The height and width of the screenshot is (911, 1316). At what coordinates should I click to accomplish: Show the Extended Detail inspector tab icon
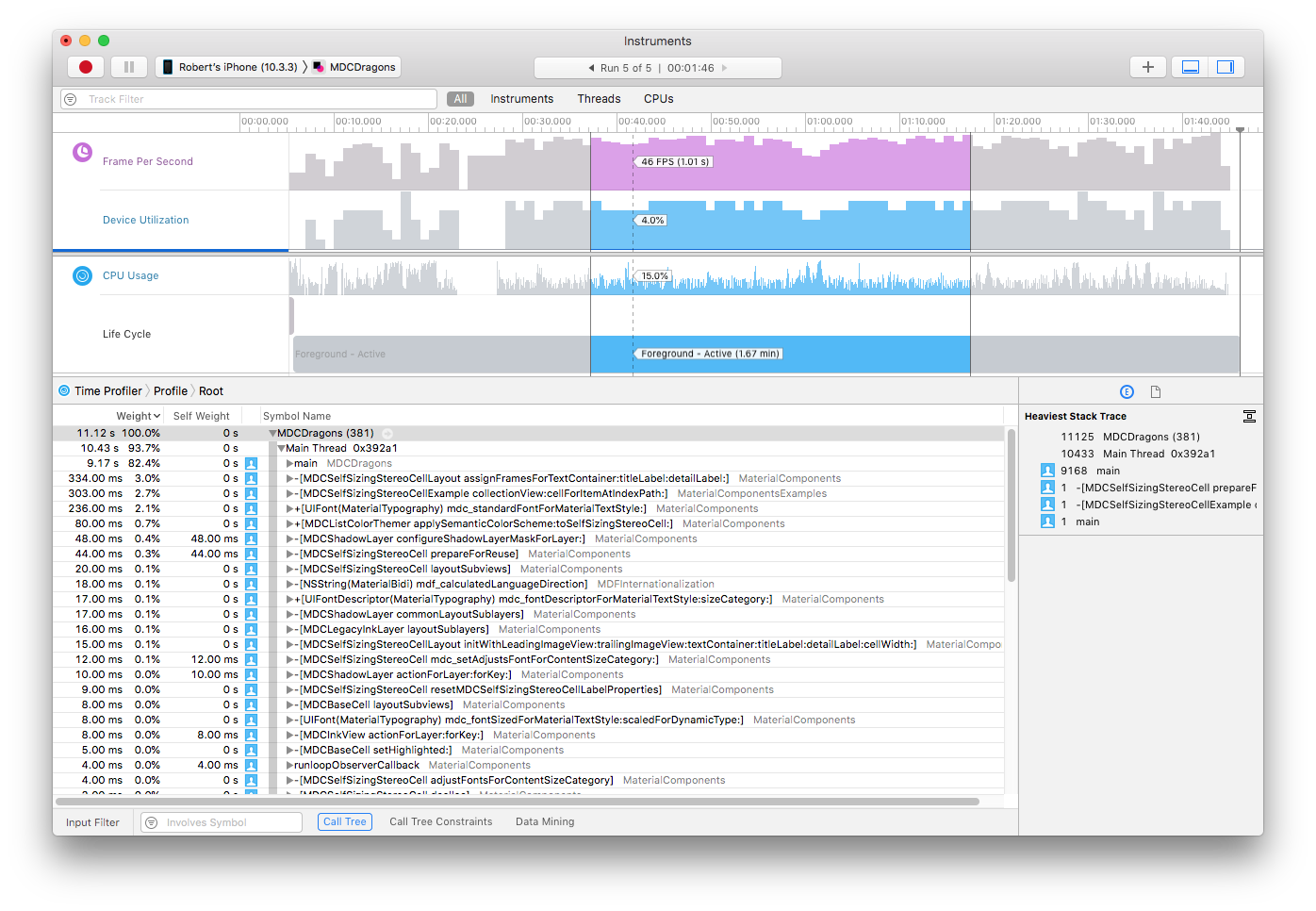coord(1127,392)
